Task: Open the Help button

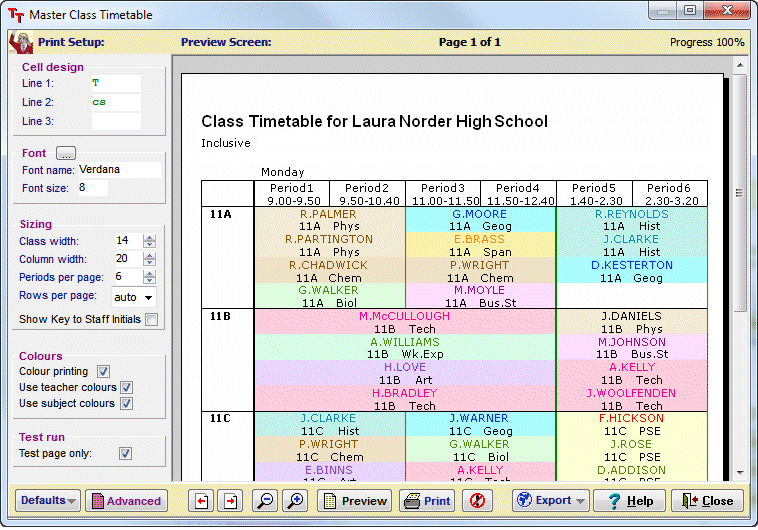Action: click(629, 501)
